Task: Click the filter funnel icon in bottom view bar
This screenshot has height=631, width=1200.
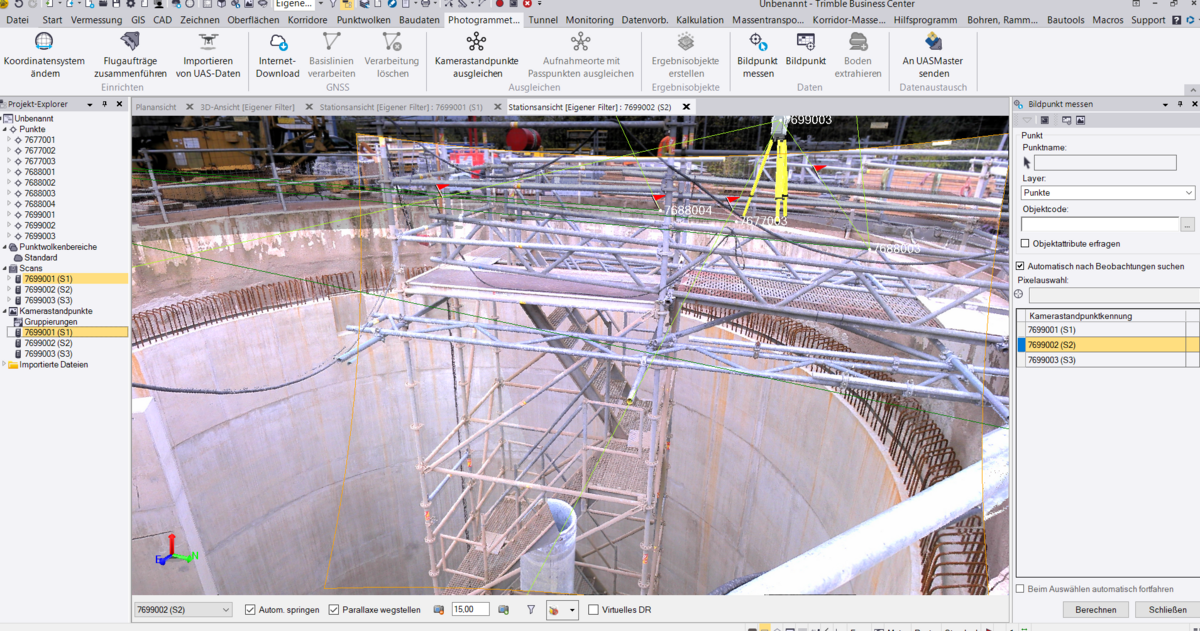Action: point(531,609)
